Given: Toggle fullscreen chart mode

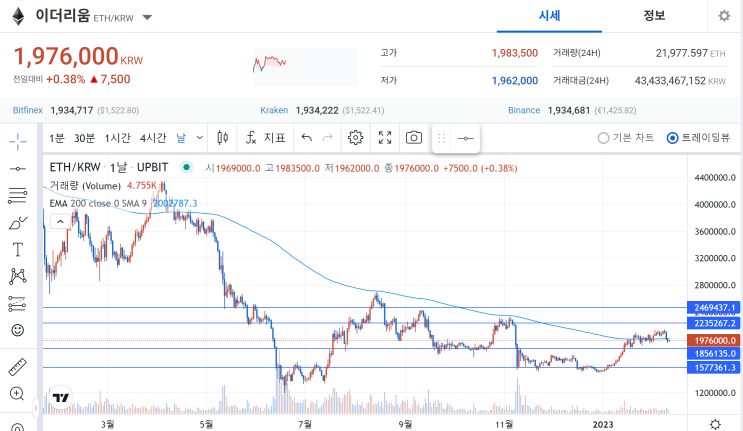Looking at the screenshot, I should [385, 138].
